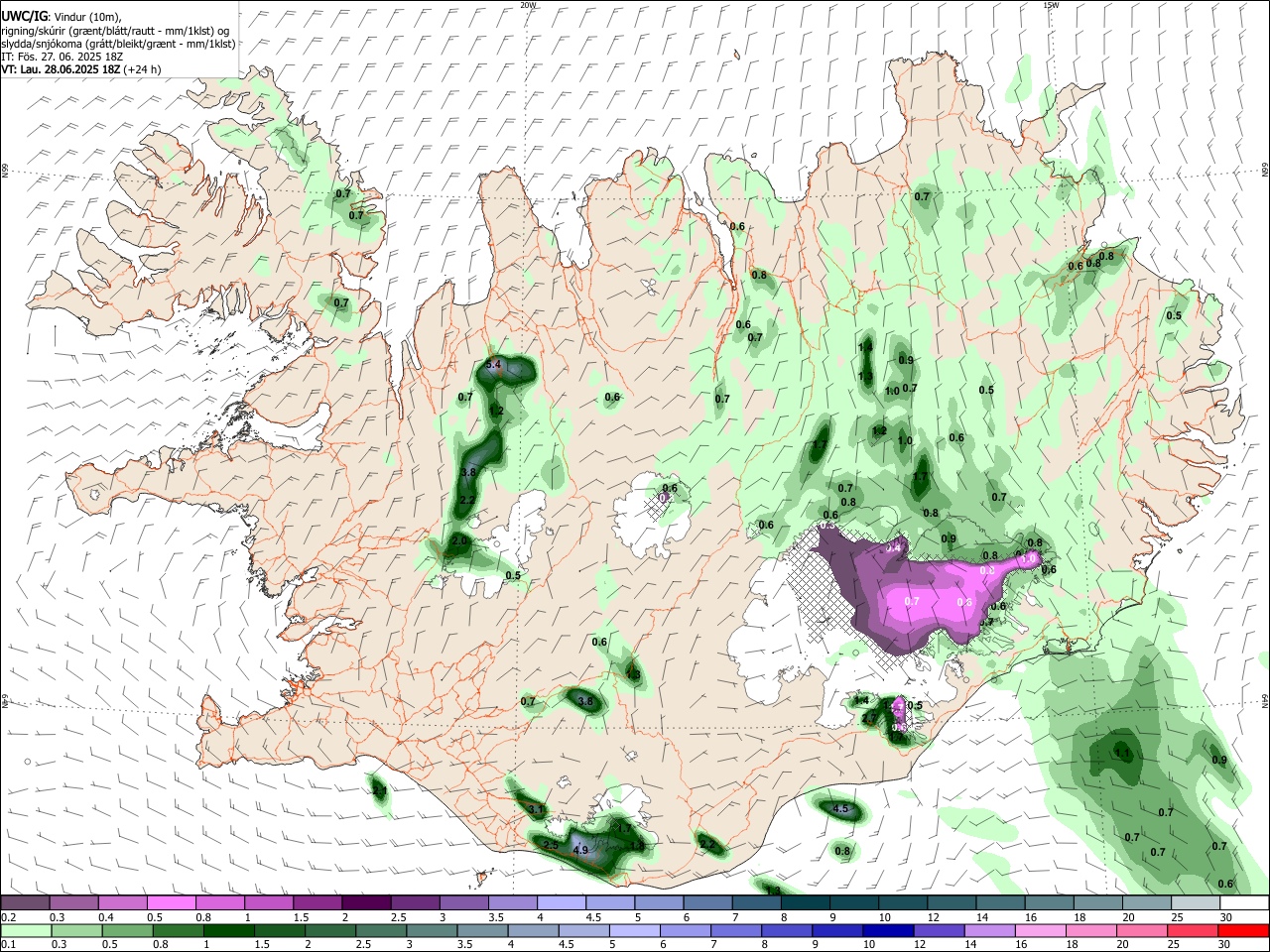
Task: Click the dark teal 9 swatch in top legend row
Action: [x=854, y=903]
